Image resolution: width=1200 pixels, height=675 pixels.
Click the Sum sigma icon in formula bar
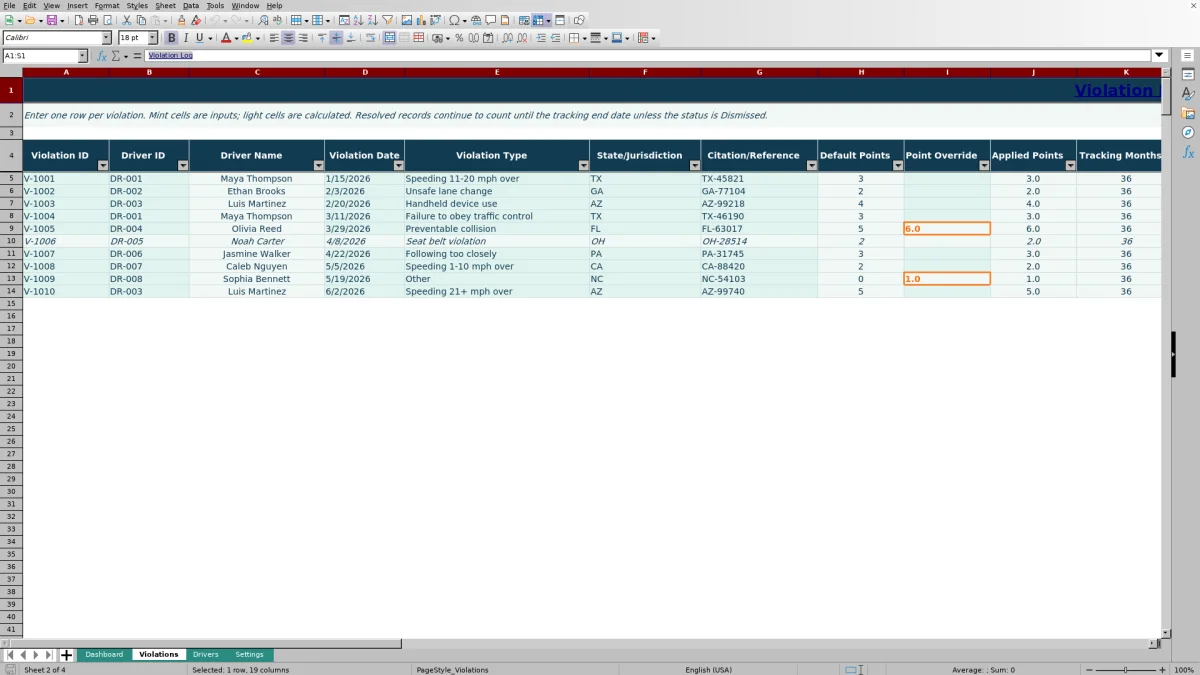point(115,56)
